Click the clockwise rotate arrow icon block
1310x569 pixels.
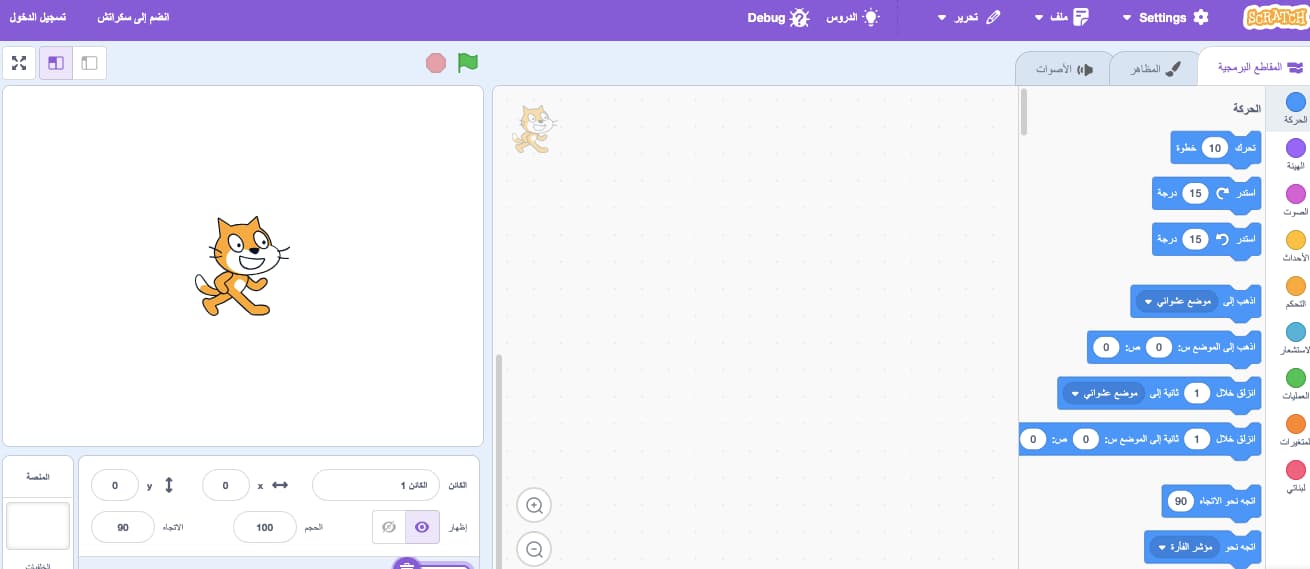tap(1222, 193)
